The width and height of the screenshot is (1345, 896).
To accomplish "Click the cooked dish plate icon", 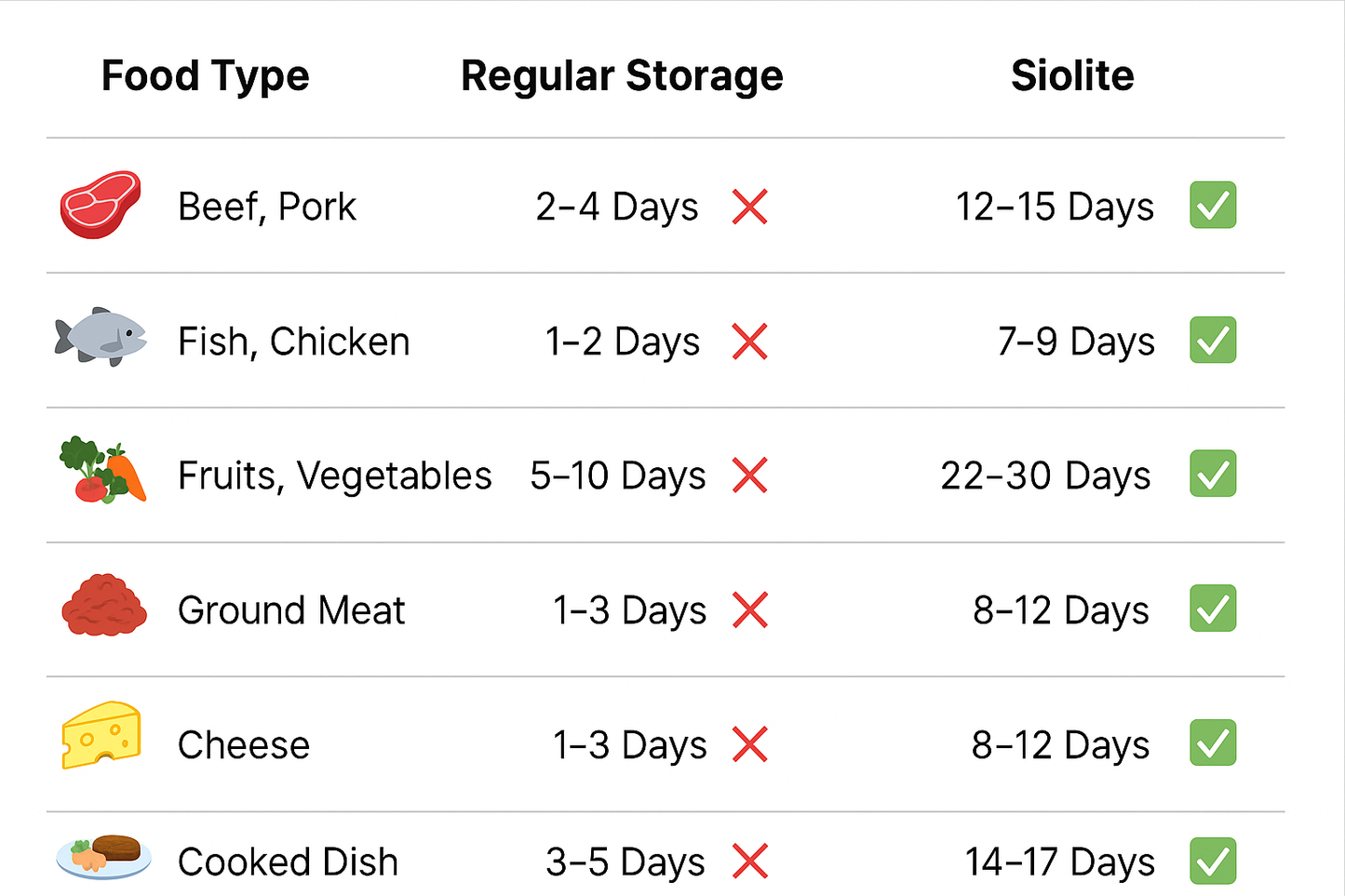I will (103, 856).
